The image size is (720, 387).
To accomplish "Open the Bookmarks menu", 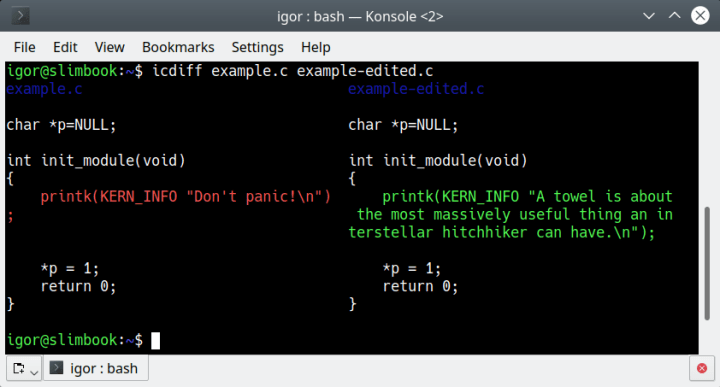I will point(178,47).
